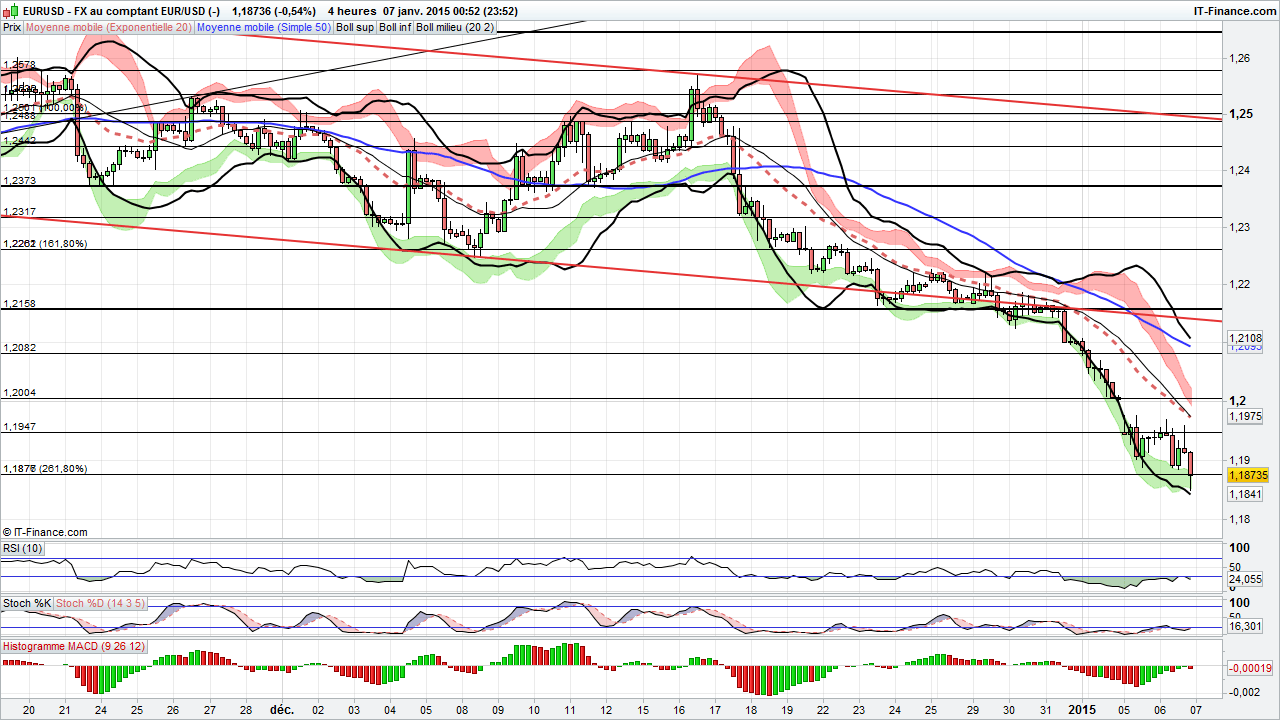
Task: Click the "Boll inf" band label
Action: [392, 27]
